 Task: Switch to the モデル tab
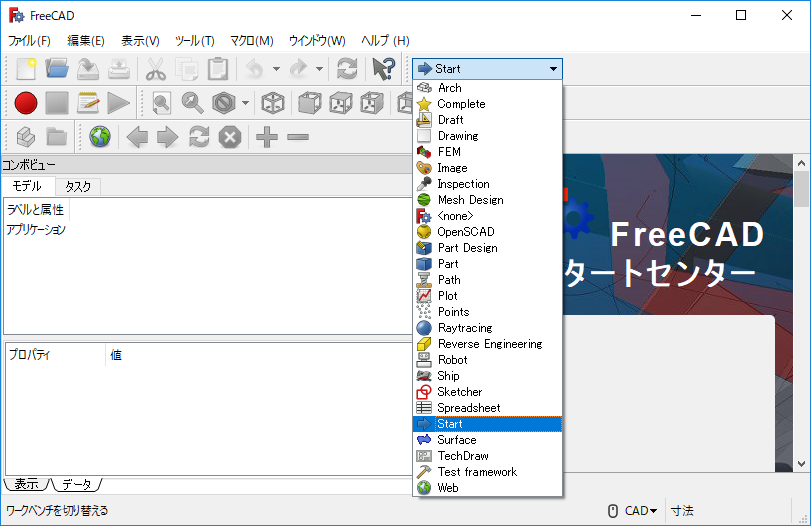click(27, 186)
